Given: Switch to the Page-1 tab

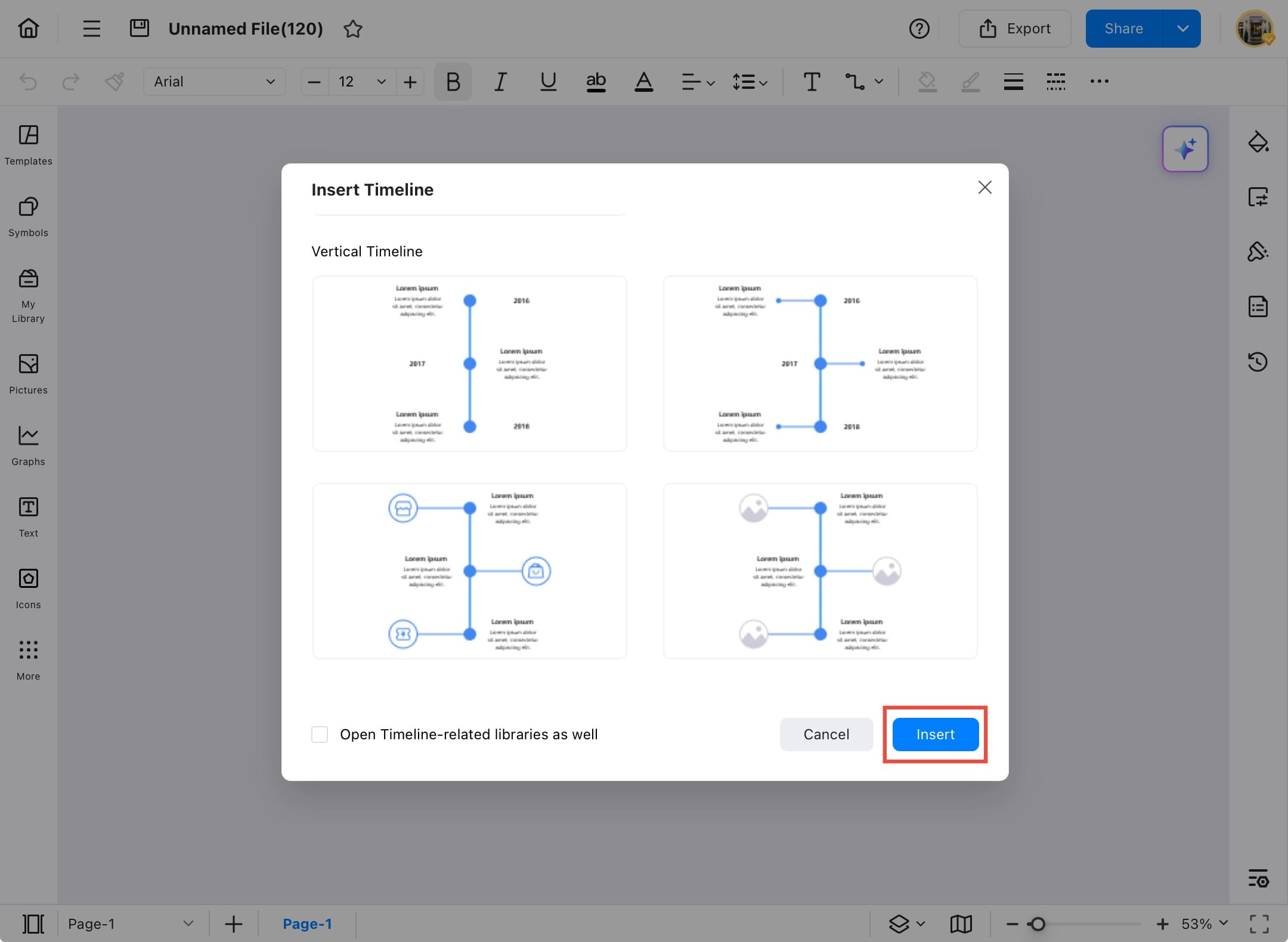Looking at the screenshot, I should click(307, 924).
